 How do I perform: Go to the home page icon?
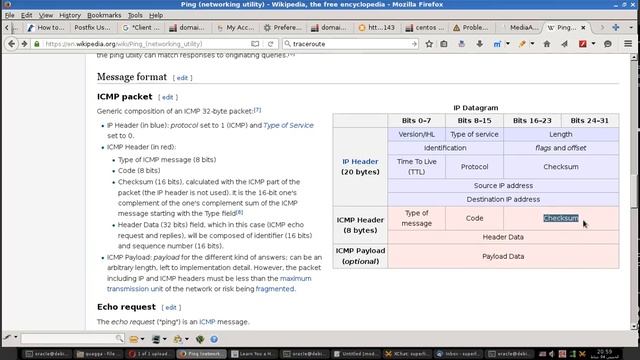(x=547, y=44)
